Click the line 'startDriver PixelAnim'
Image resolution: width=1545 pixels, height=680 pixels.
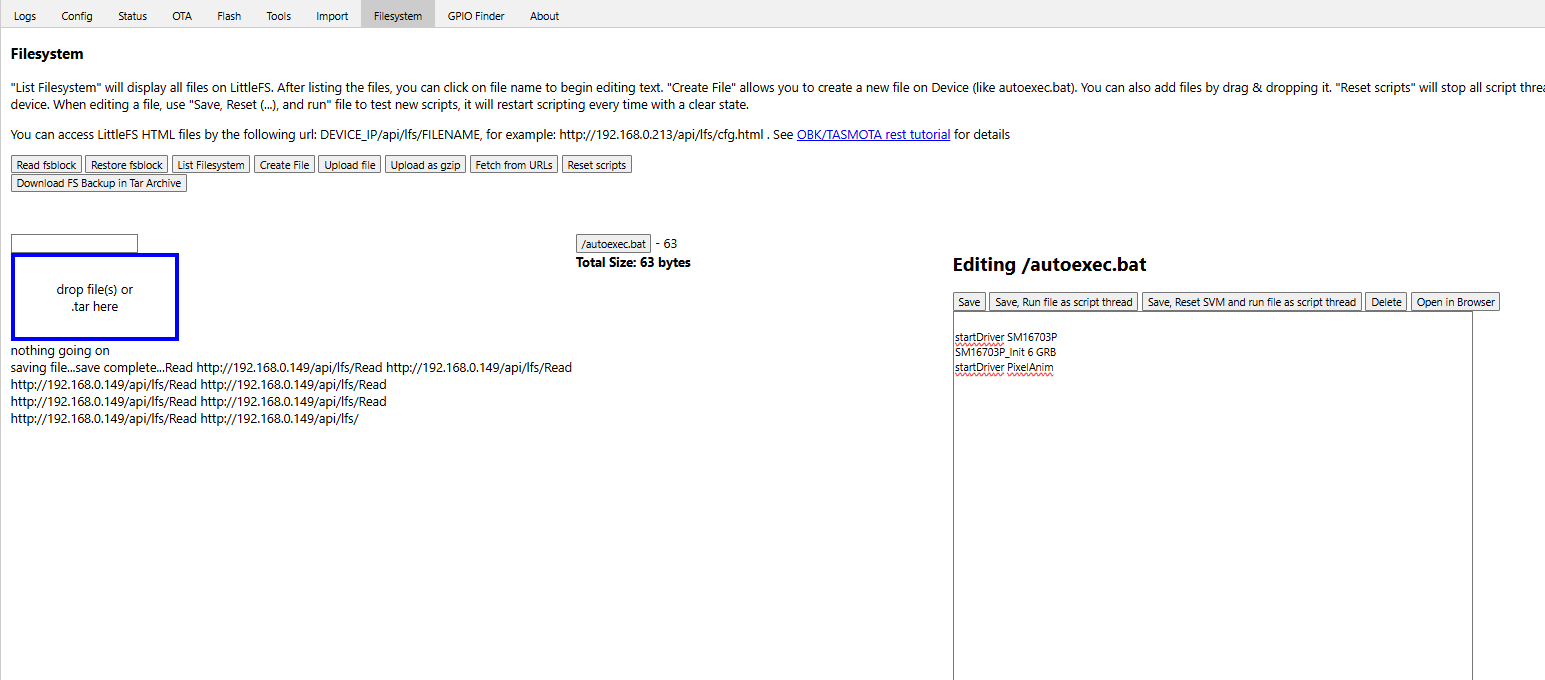coord(1004,367)
